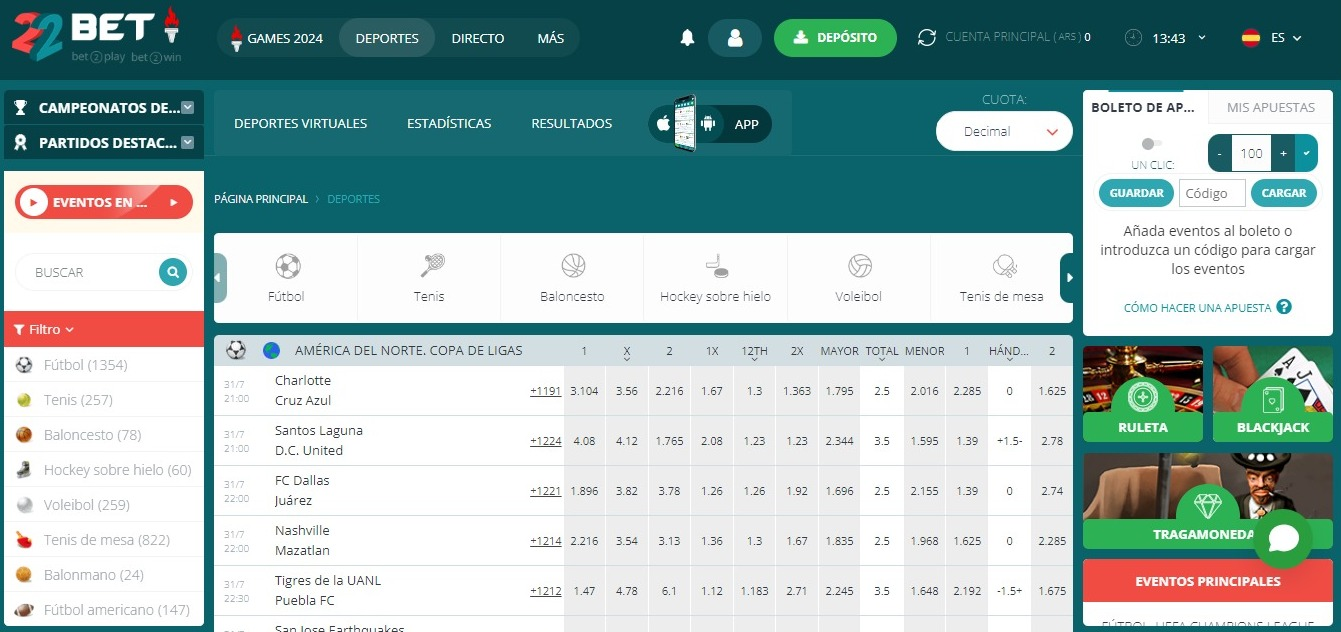The image size is (1341, 632).
Task: Focus the bet amount field showing 100
Action: point(1252,153)
